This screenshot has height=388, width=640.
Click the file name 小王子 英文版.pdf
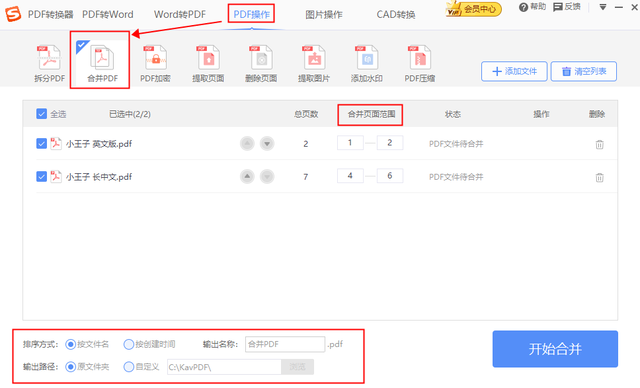[x=99, y=144]
